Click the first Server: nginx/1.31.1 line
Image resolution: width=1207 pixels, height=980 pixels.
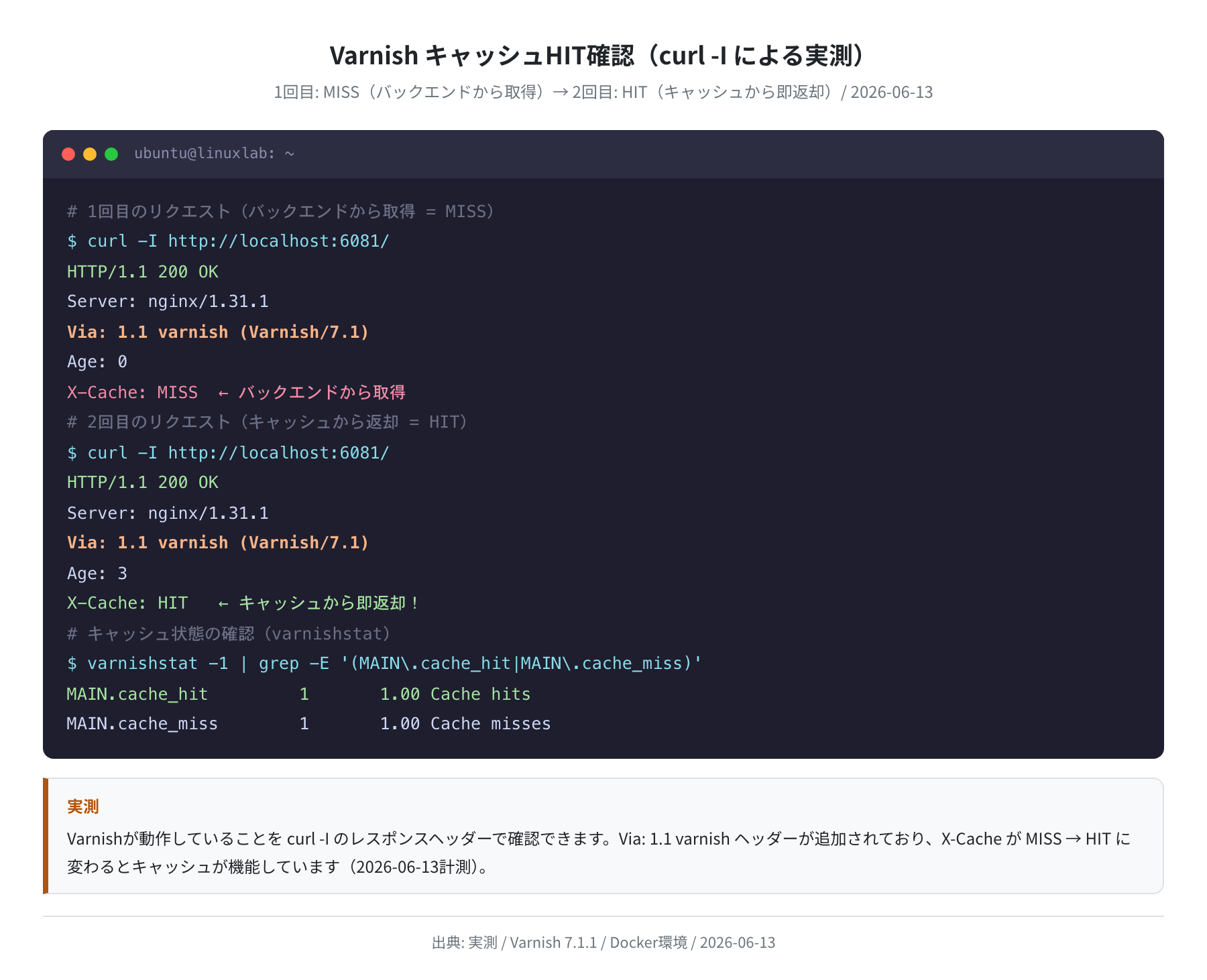point(168,302)
